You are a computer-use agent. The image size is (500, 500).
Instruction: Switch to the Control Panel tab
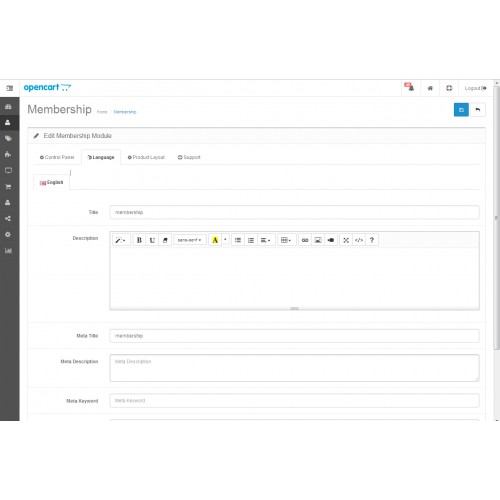(x=57, y=157)
